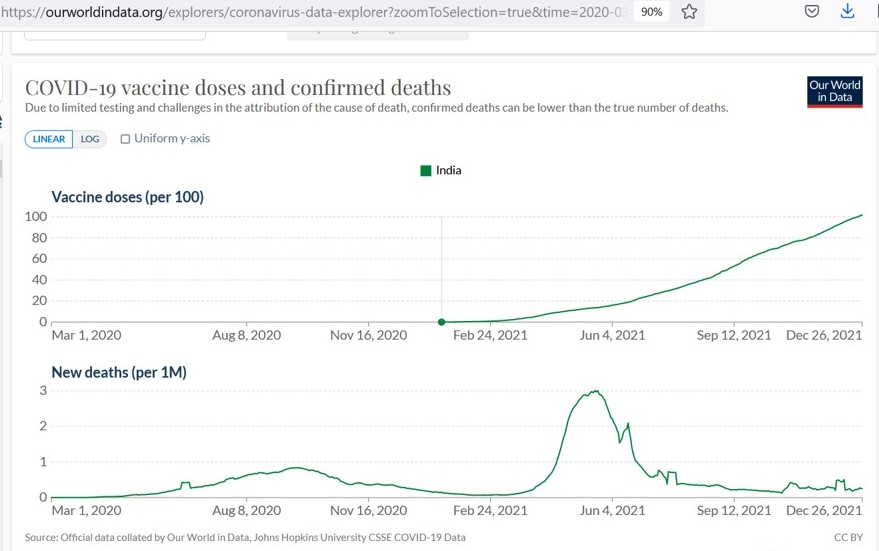Viewport: 879px width, 551px height.
Task: Click the search box above the chart
Action: (x=114, y=32)
